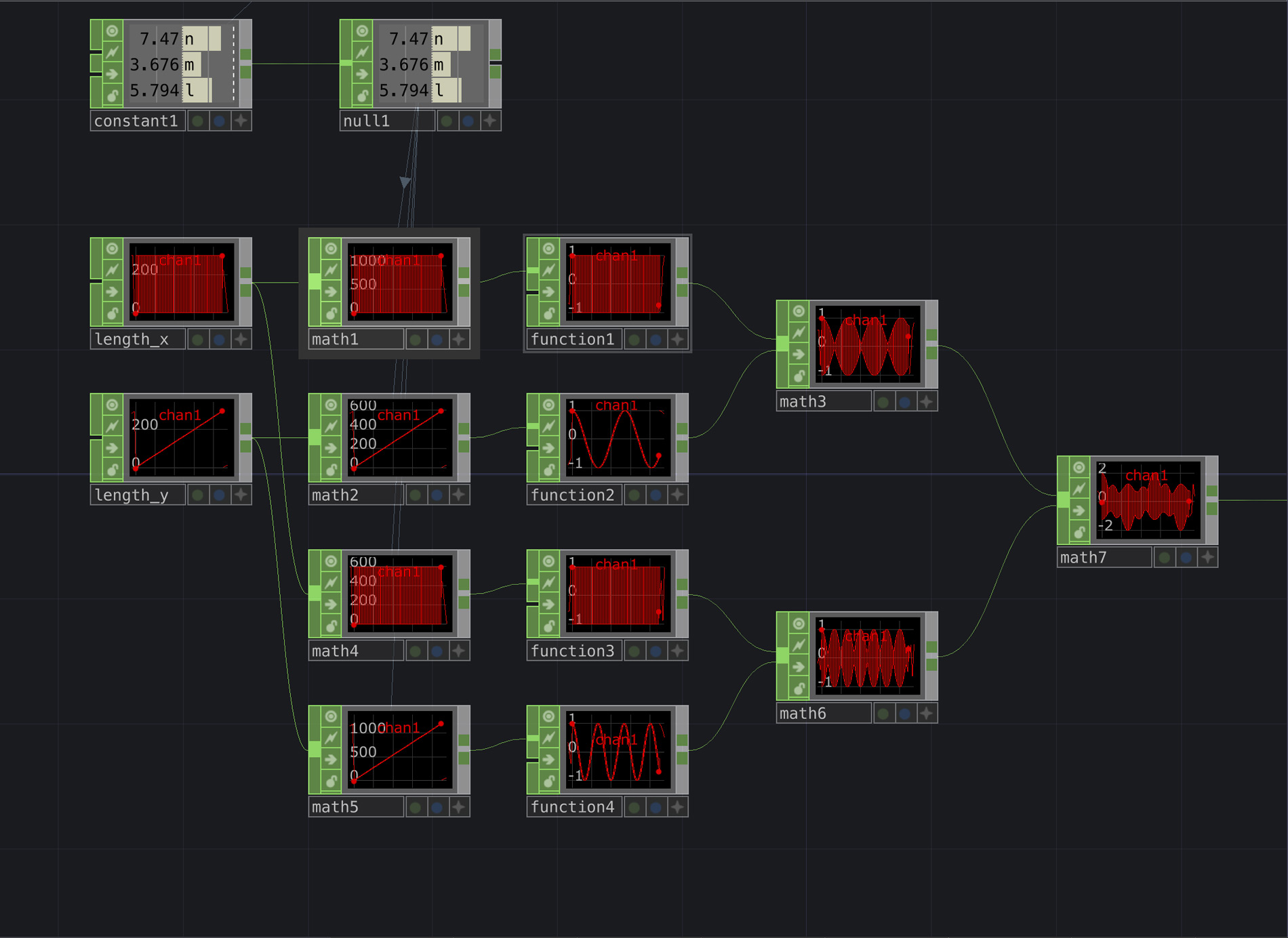Click the math5 ramp viewer
This screenshot has width=1288, height=938.
pos(399,750)
